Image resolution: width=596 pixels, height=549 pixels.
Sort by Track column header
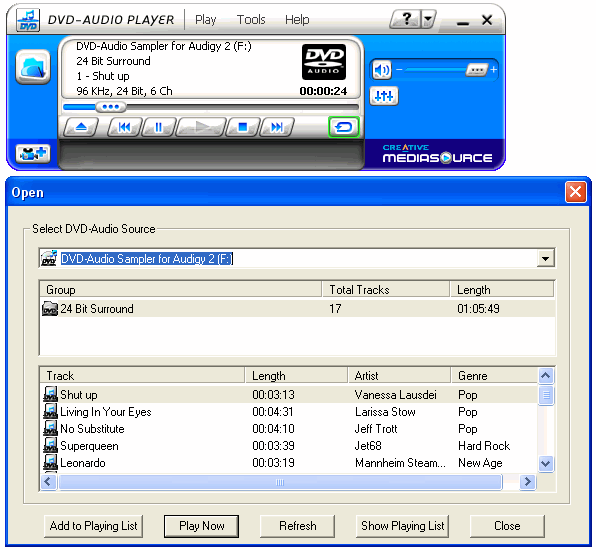pos(142,376)
